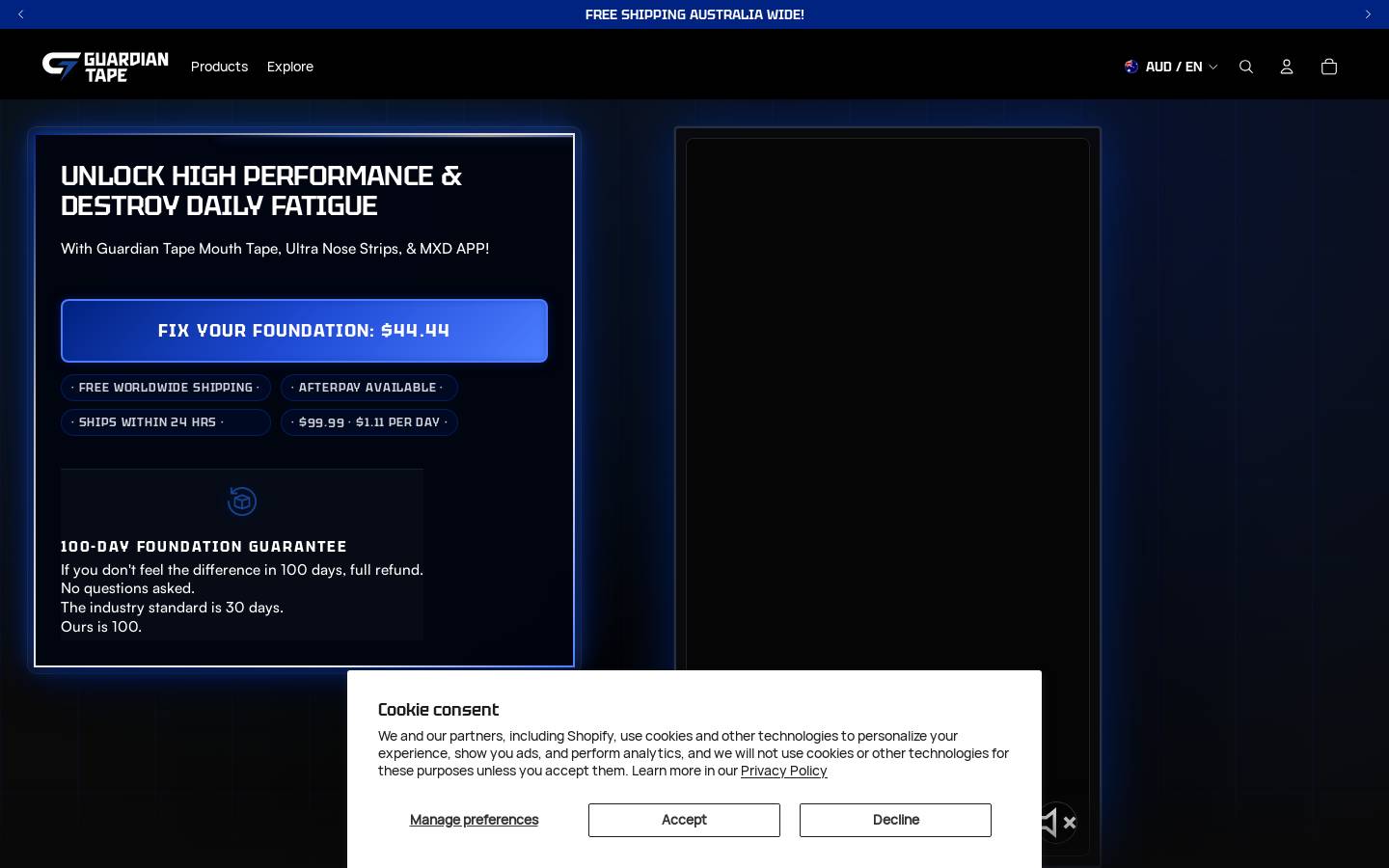Show the next announcement with right arrow

(1368, 14)
